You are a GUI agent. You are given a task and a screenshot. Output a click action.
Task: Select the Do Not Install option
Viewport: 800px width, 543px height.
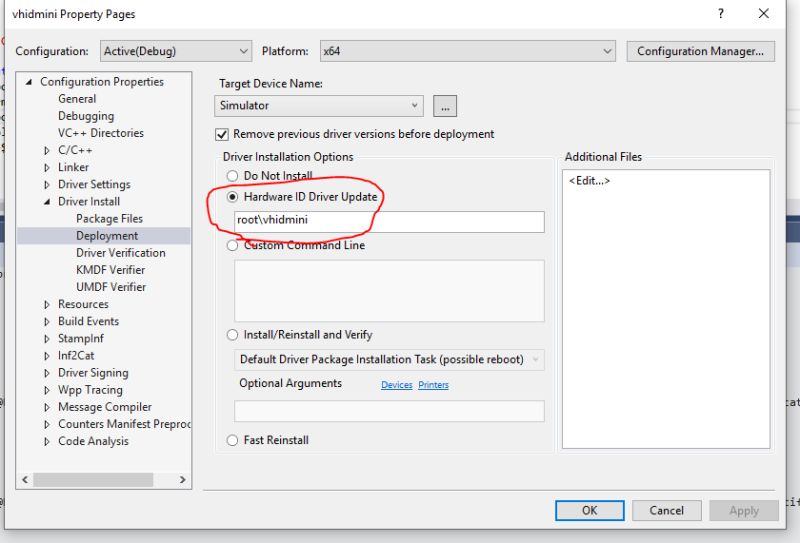232,176
